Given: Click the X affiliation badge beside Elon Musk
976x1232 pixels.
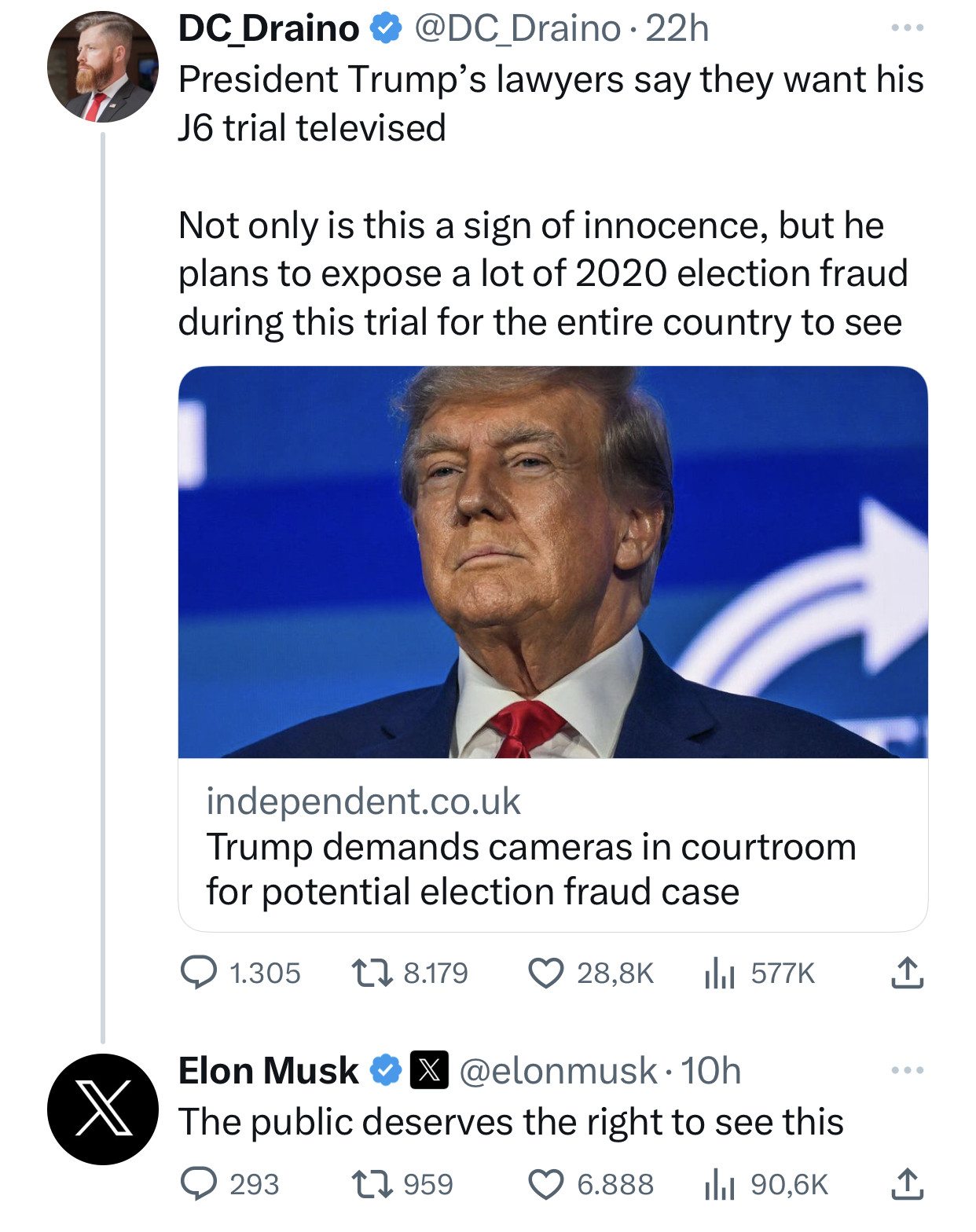Looking at the screenshot, I should coord(429,1070).
